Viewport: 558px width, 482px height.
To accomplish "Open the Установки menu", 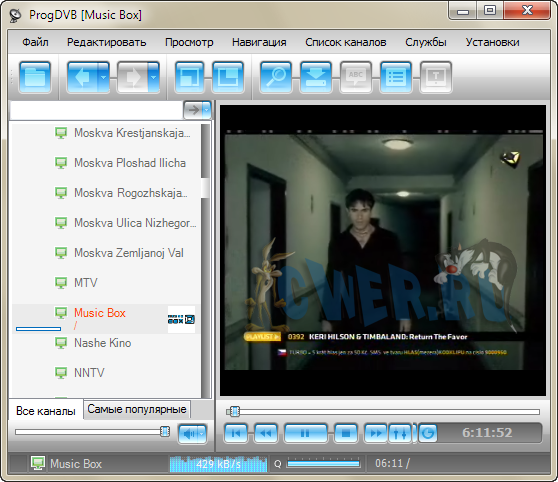I will pos(493,42).
